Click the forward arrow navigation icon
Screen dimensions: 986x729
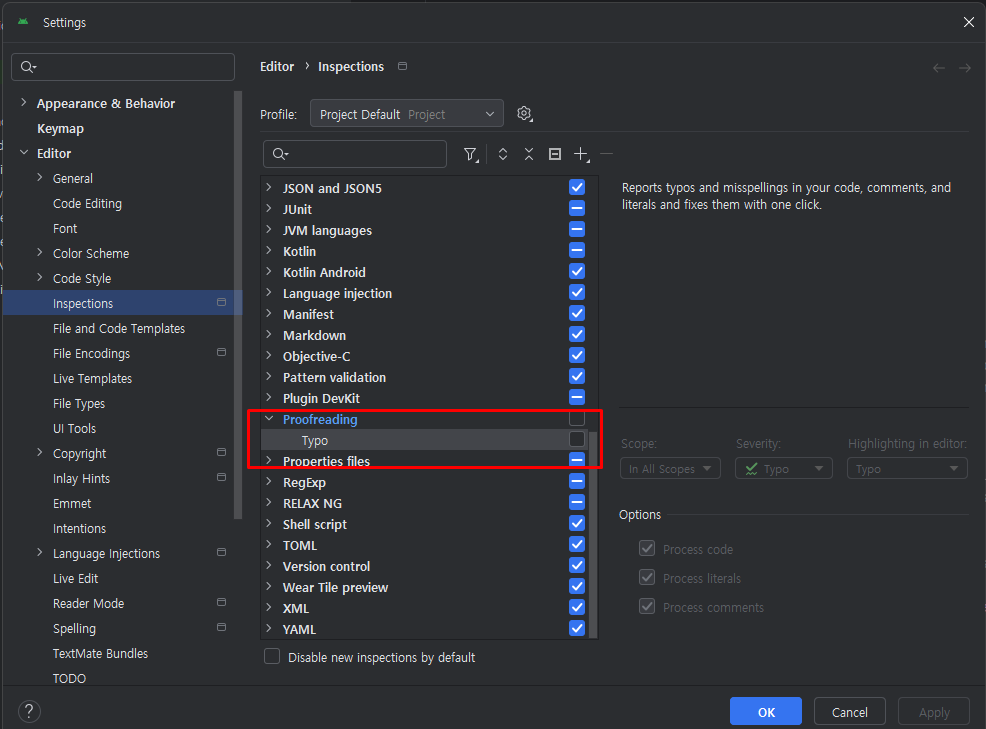965,68
